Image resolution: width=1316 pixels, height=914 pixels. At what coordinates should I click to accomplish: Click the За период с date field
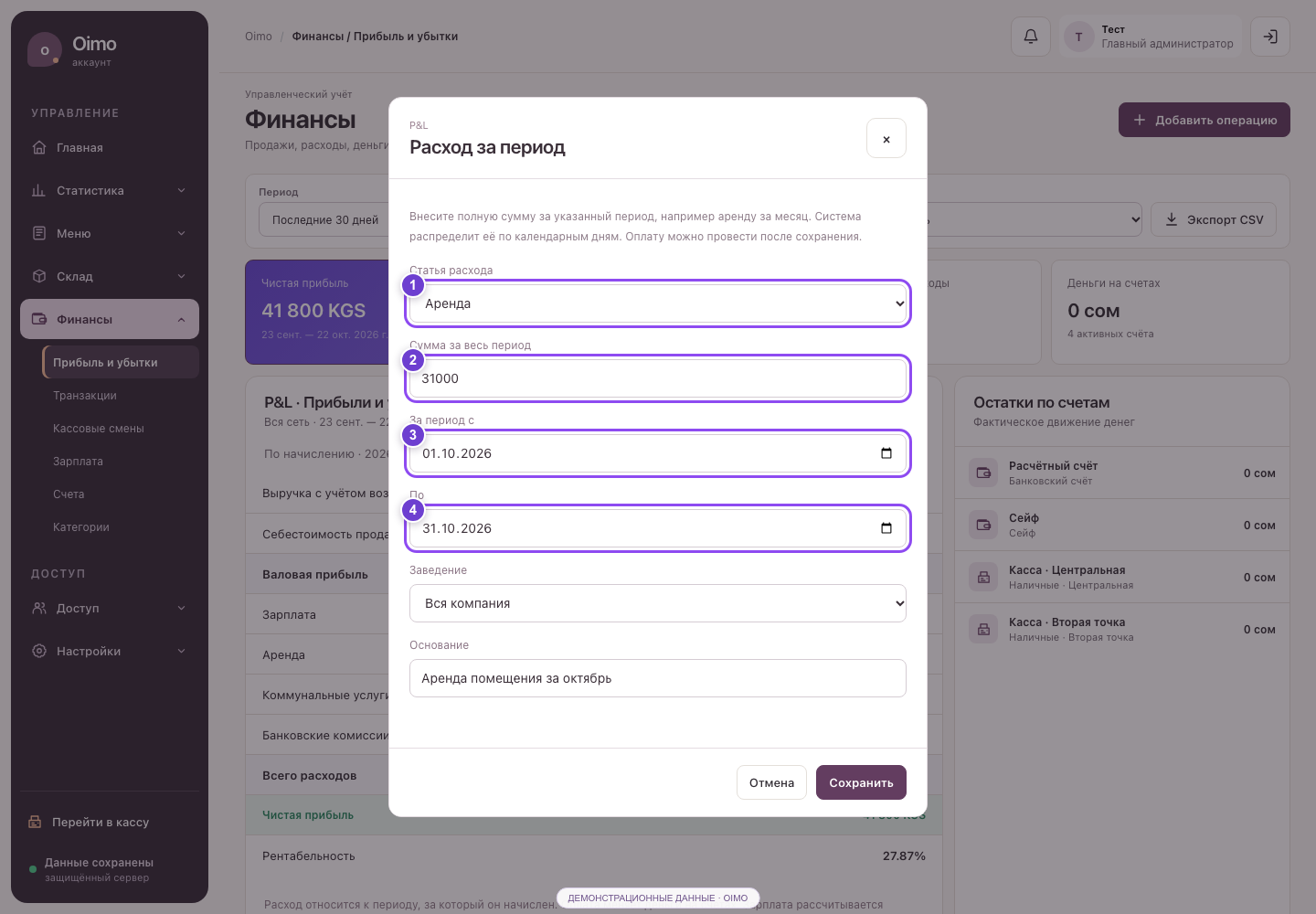tap(658, 453)
